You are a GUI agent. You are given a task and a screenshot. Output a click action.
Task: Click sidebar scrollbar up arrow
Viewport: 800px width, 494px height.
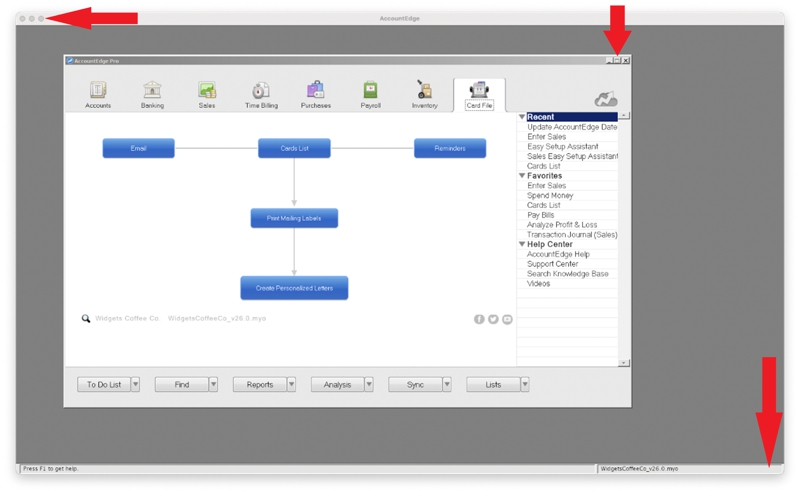(624, 116)
